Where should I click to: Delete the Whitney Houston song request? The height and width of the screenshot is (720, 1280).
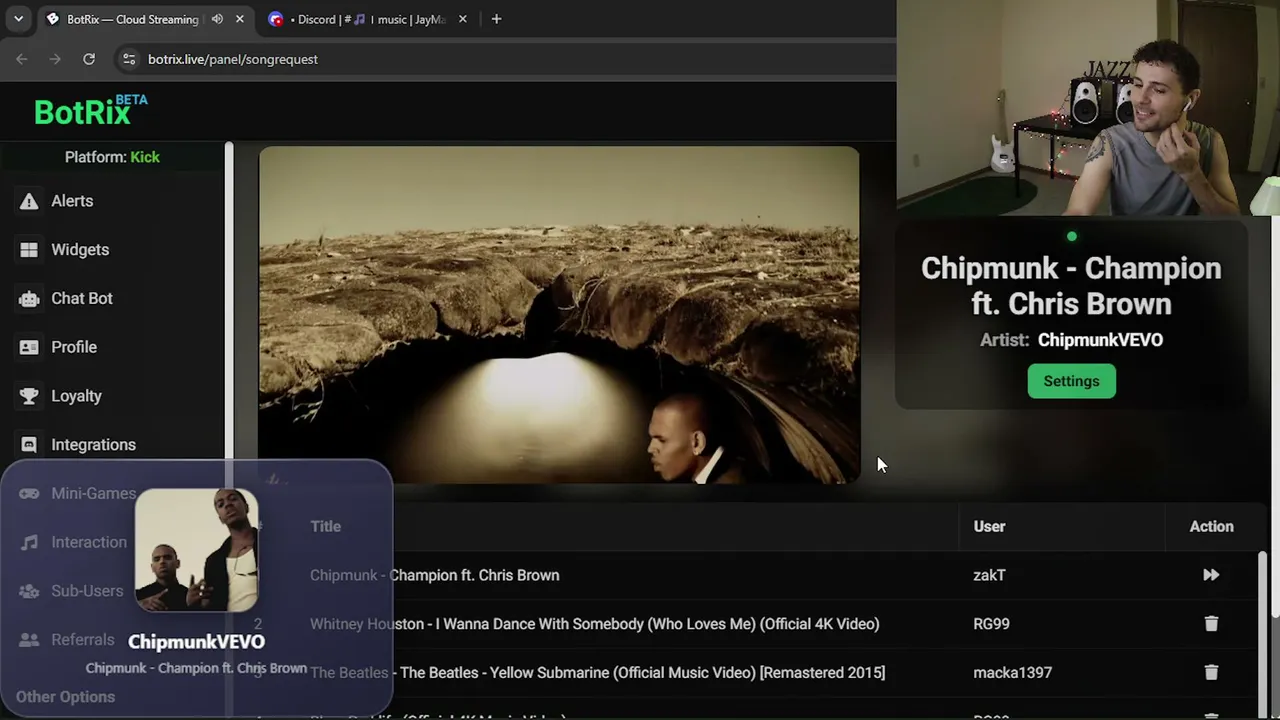1211,624
